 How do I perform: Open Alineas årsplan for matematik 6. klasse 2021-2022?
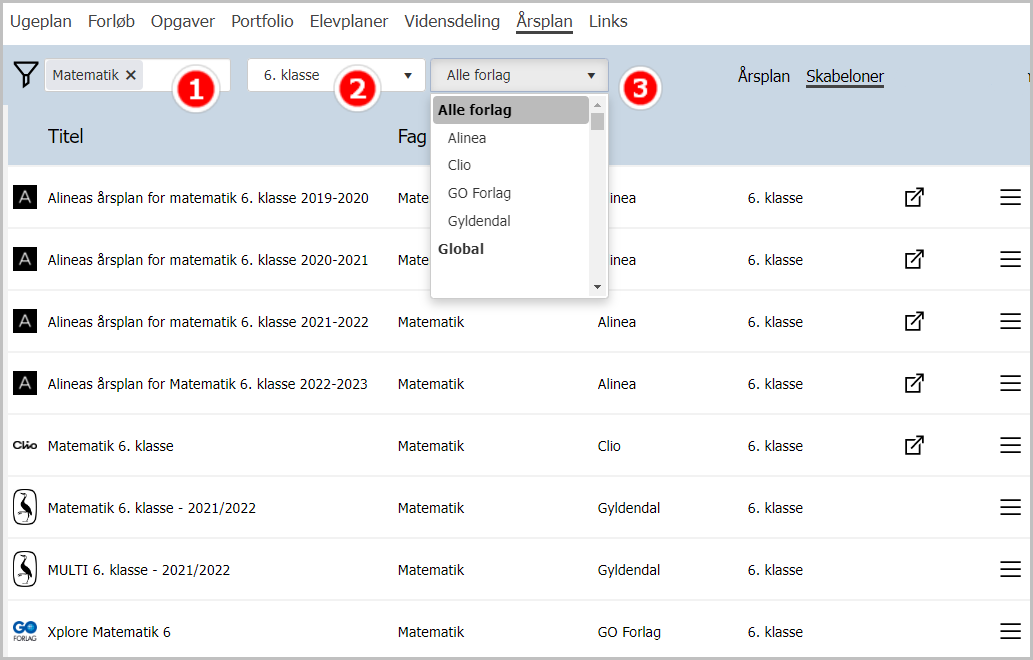click(208, 321)
